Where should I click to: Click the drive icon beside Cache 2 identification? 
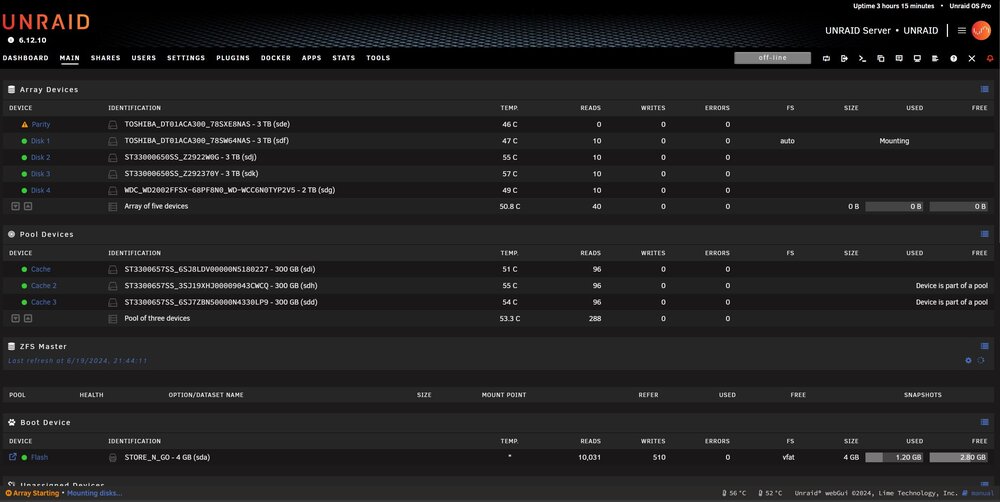coord(113,286)
